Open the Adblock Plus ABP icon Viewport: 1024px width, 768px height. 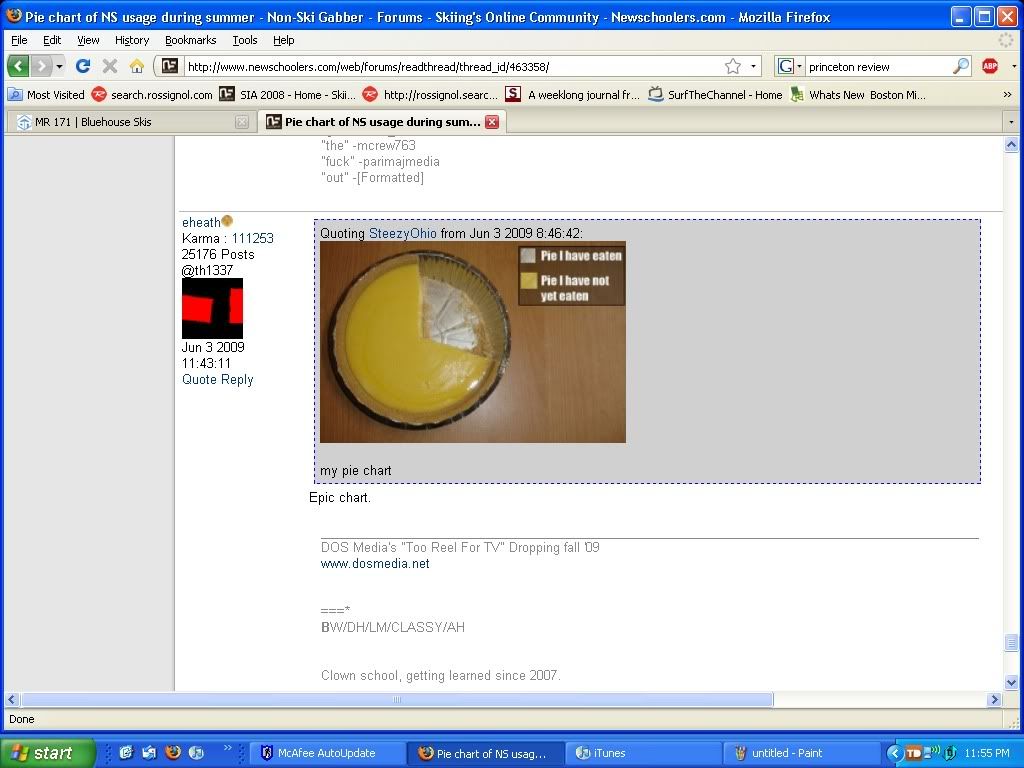(x=990, y=66)
